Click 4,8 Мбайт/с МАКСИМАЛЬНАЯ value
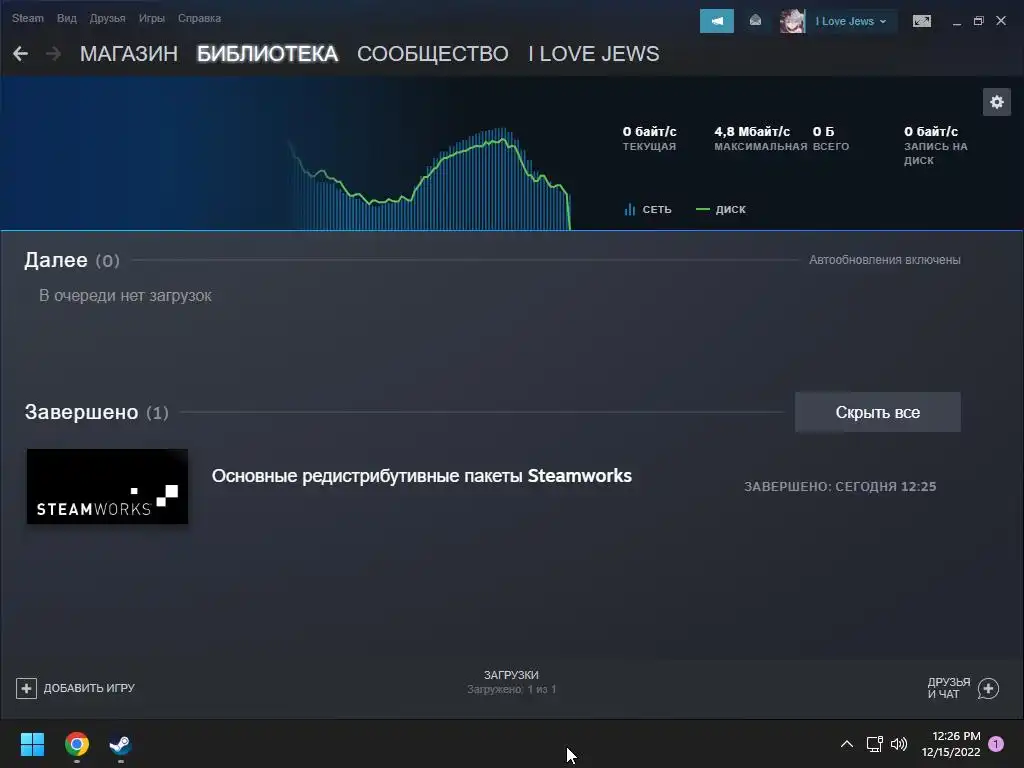1024x768 pixels. [x=760, y=138]
